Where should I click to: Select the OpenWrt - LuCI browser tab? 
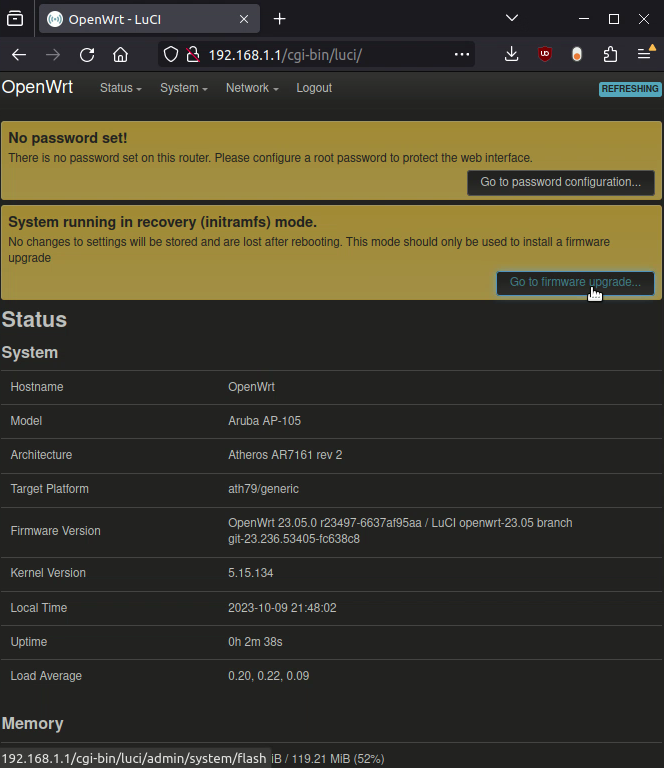coord(149,19)
